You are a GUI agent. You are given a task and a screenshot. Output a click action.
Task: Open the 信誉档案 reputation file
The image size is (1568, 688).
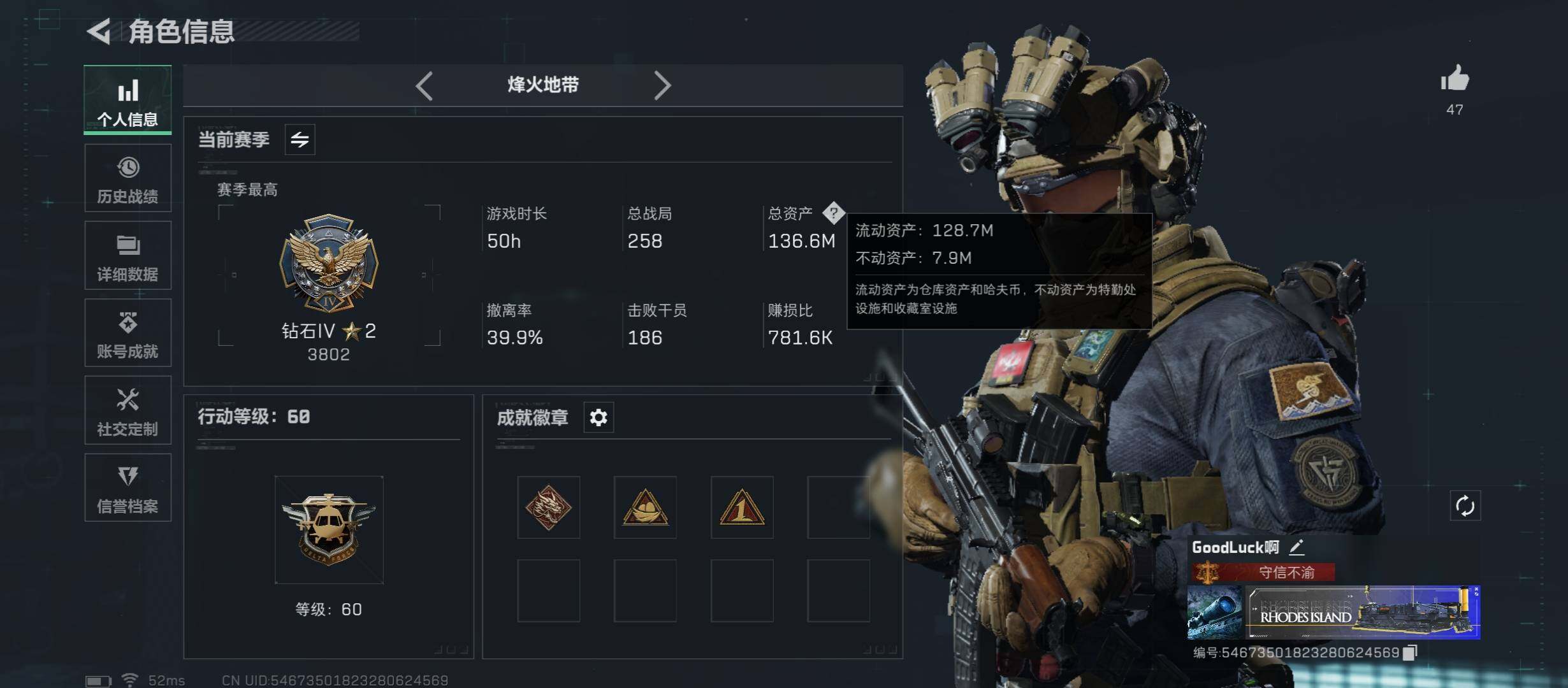click(127, 487)
